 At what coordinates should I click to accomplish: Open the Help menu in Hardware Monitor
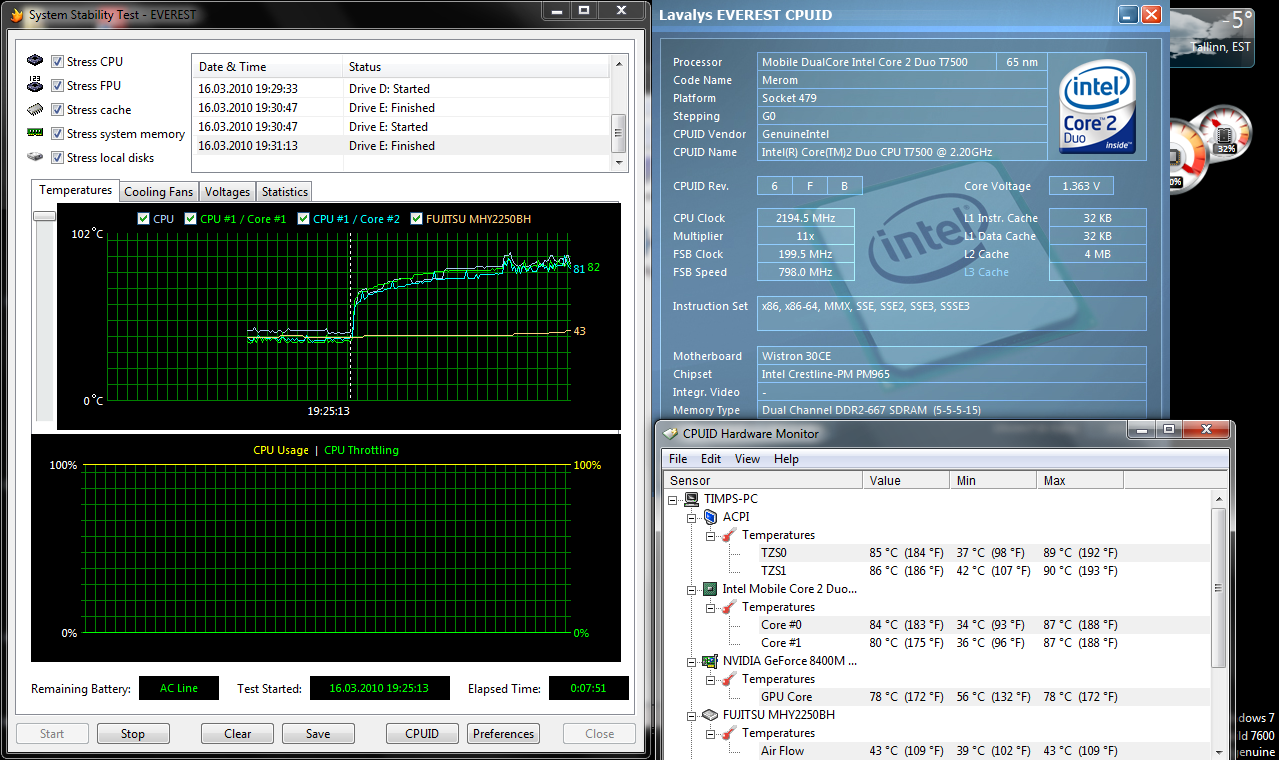pos(786,459)
